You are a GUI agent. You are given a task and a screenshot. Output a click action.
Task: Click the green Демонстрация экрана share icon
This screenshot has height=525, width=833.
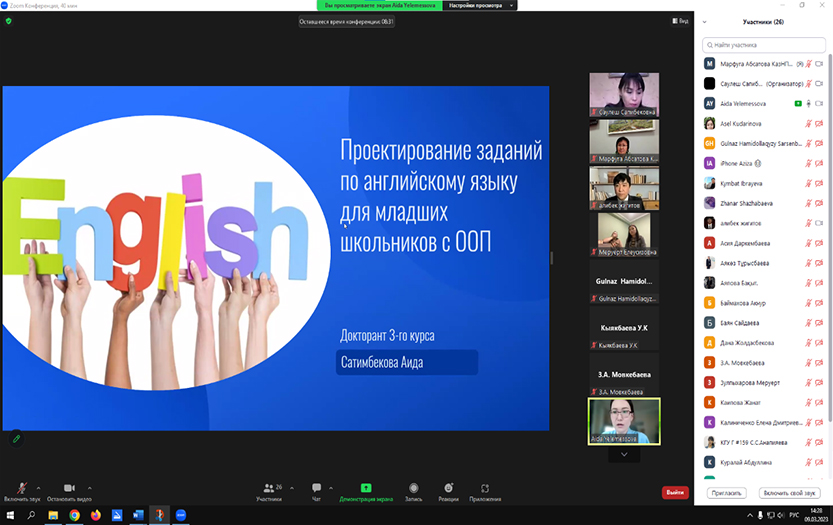point(366,488)
